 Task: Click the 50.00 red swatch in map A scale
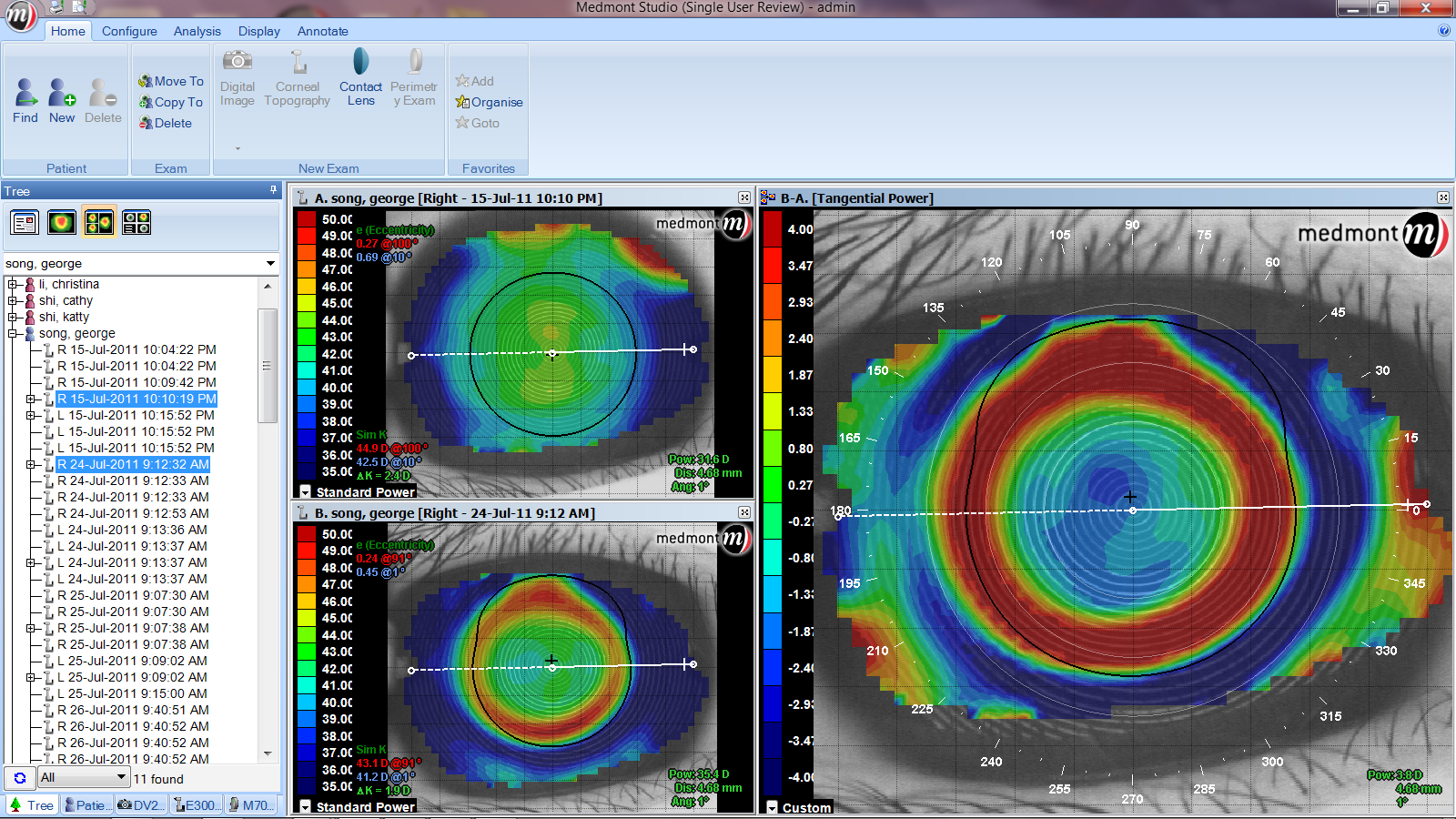click(307, 219)
